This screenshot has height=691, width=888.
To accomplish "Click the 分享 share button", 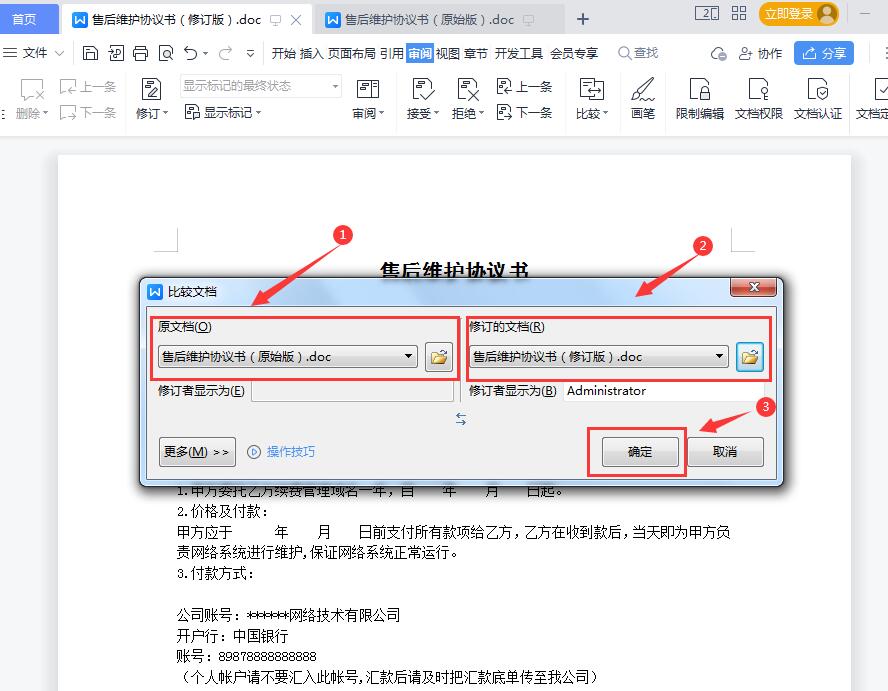I will coord(823,53).
